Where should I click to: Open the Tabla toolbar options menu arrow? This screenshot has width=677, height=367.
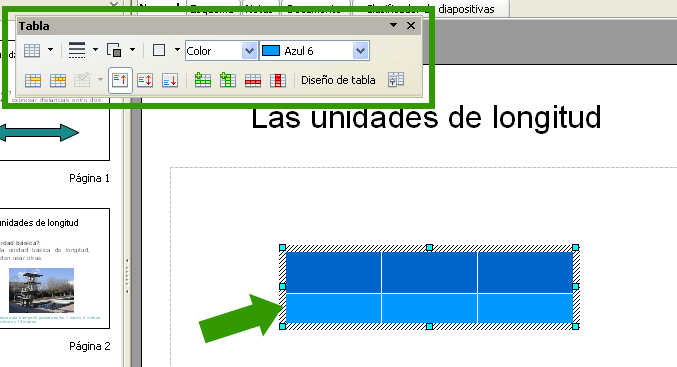(x=393, y=25)
